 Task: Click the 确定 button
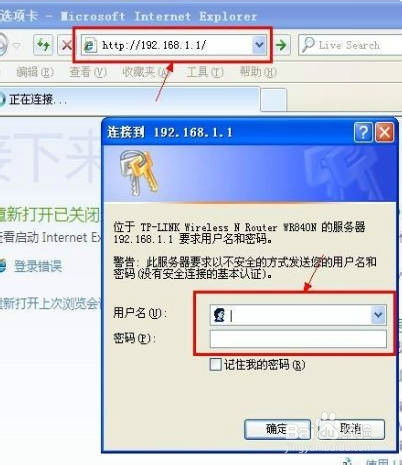click(x=277, y=429)
